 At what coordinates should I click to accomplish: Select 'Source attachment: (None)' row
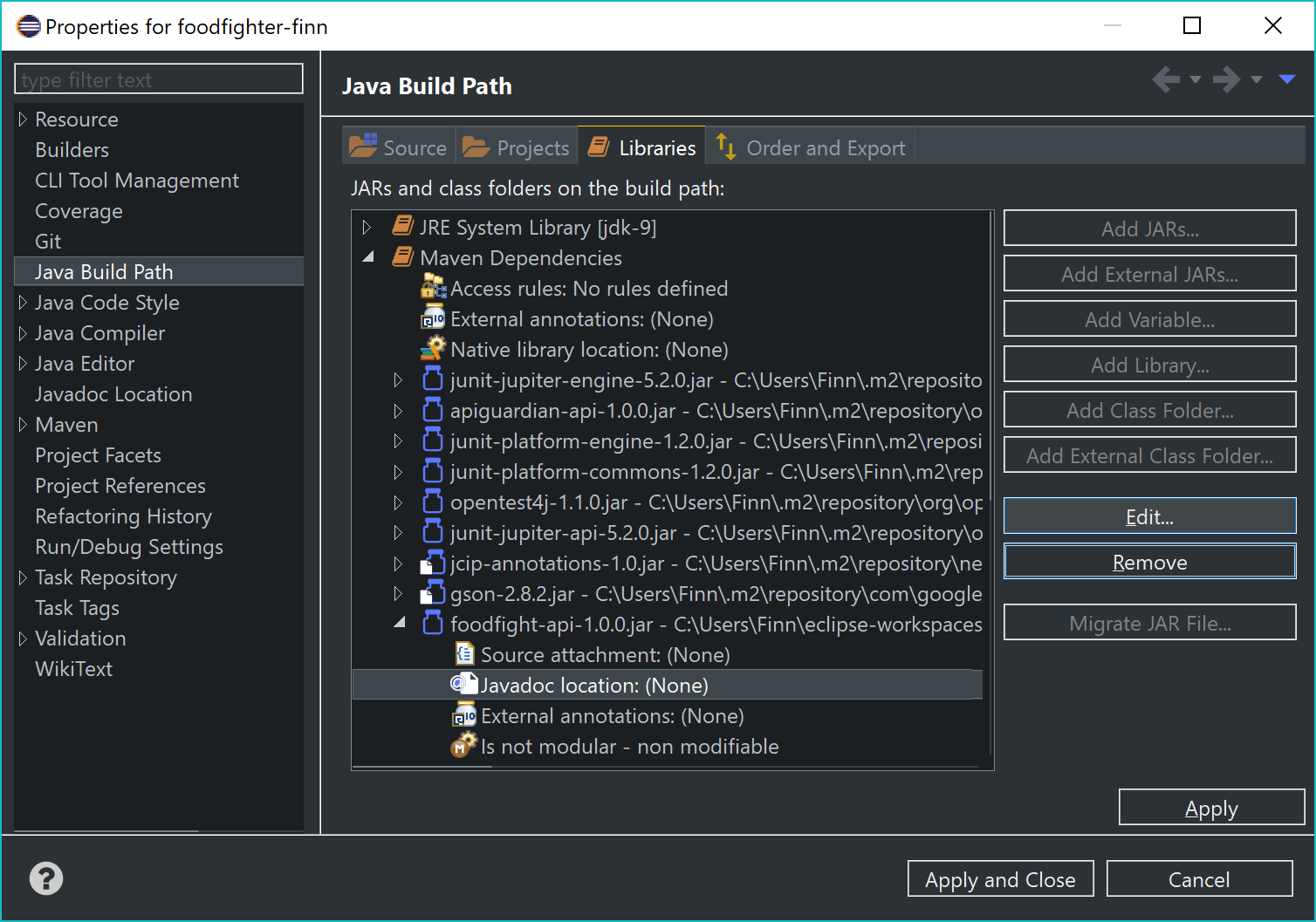pos(606,654)
